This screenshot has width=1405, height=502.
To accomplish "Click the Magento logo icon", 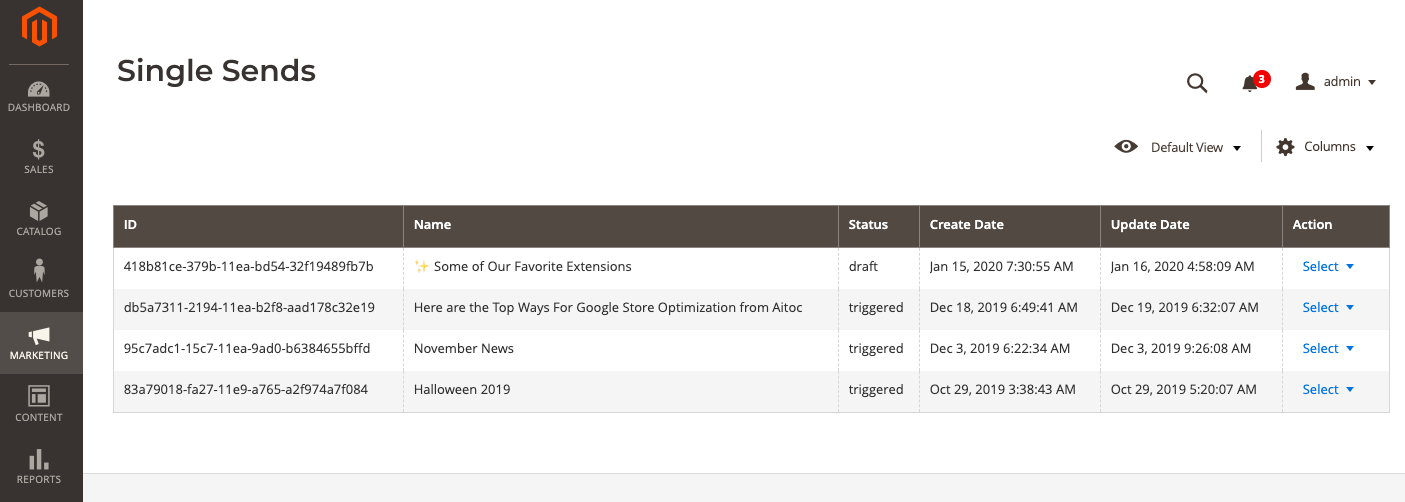I will click(39, 26).
